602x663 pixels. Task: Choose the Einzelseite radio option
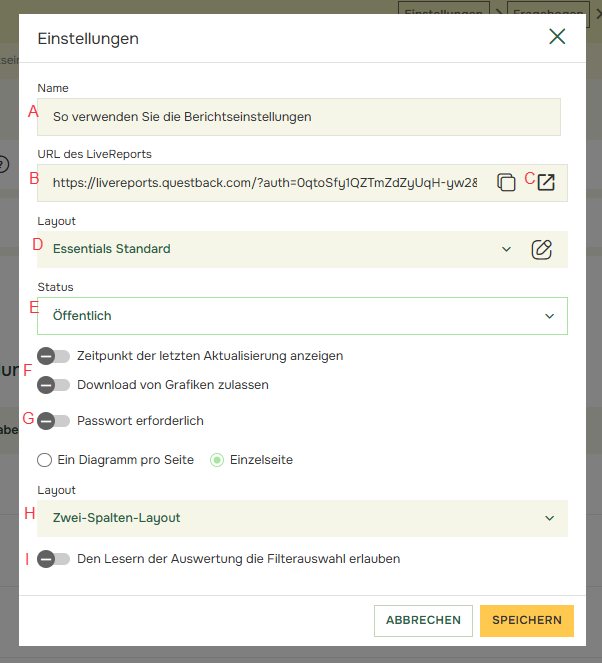(x=217, y=460)
